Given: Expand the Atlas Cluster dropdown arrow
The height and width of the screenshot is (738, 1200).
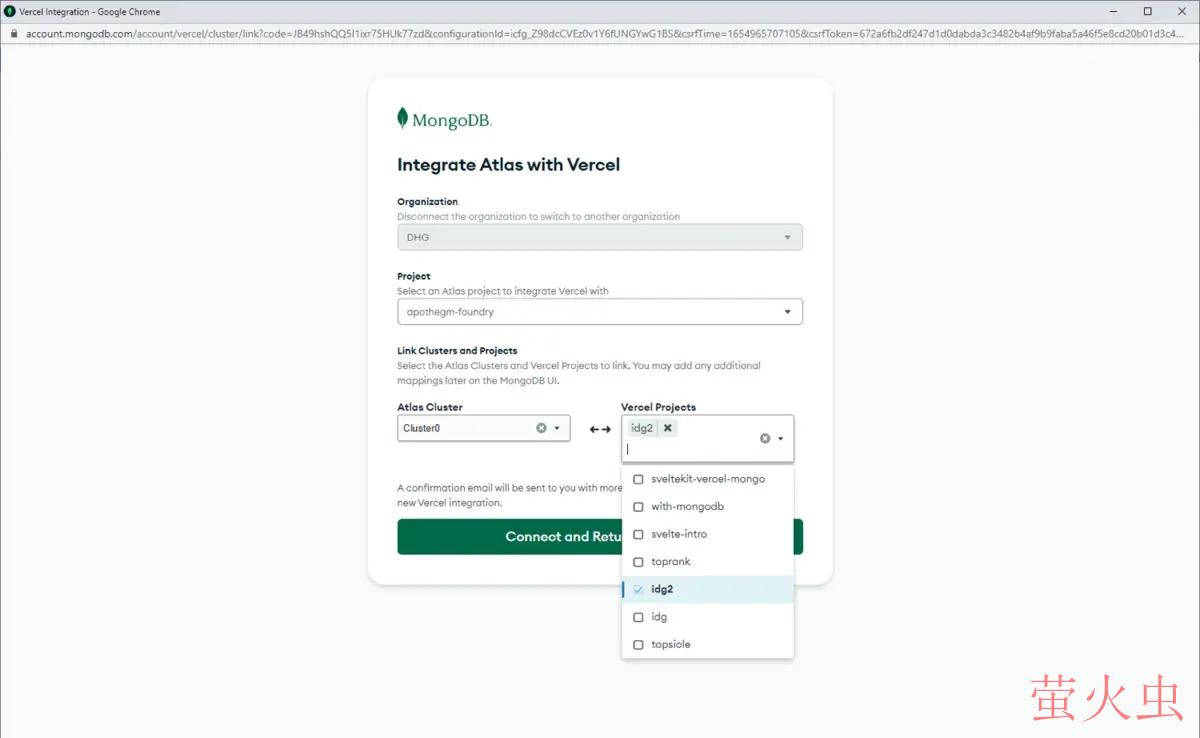Looking at the screenshot, I should 557,428.
